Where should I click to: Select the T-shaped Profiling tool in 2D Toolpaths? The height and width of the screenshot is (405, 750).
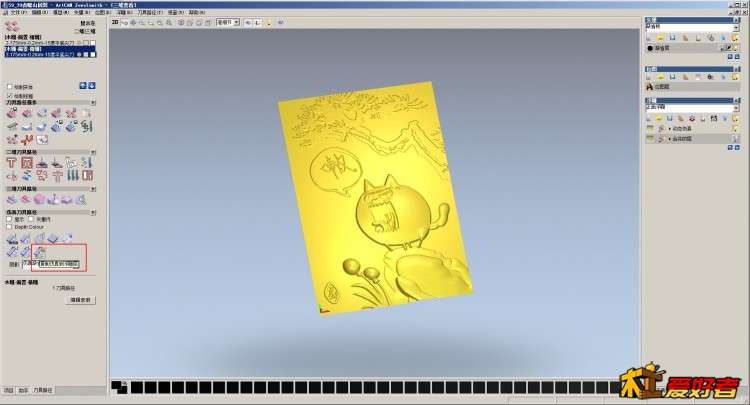click(11, 163)
